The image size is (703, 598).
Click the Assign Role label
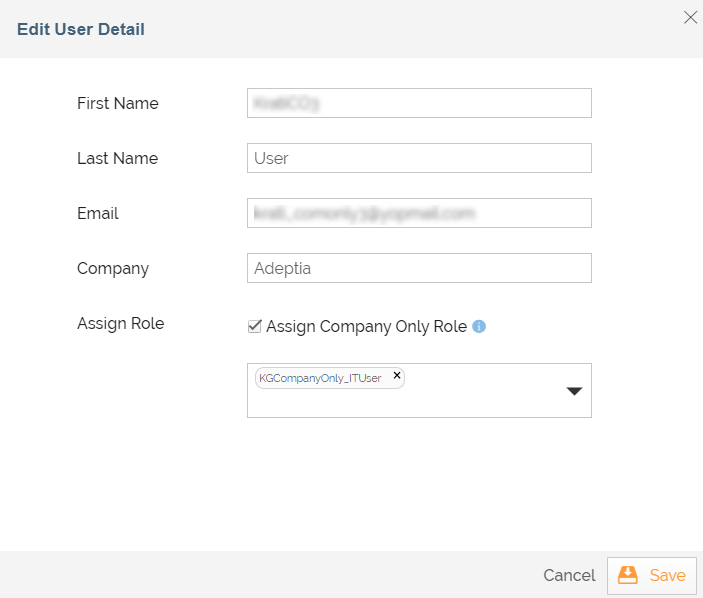120,323
